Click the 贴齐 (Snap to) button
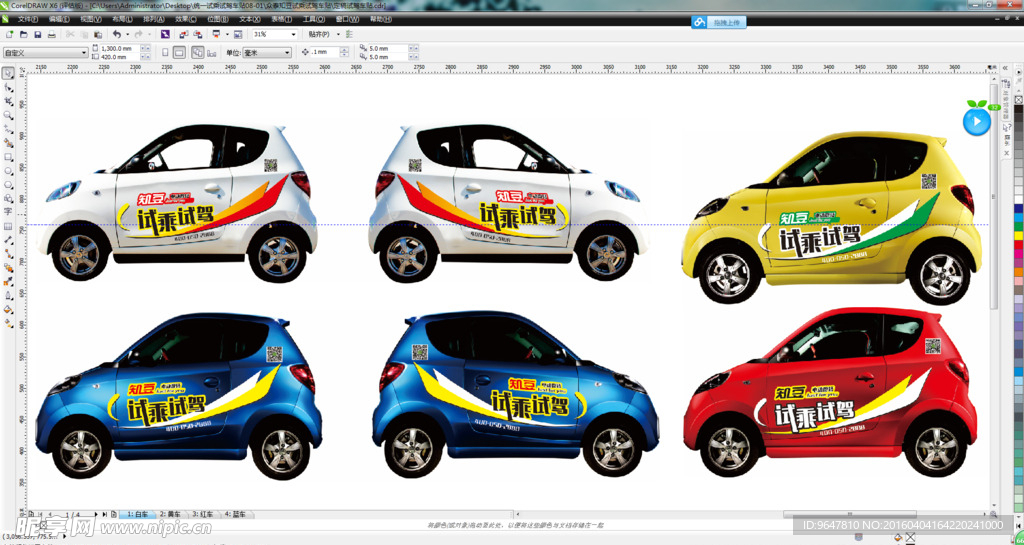The image size is (1024, 545). click(x=320, y=35)
